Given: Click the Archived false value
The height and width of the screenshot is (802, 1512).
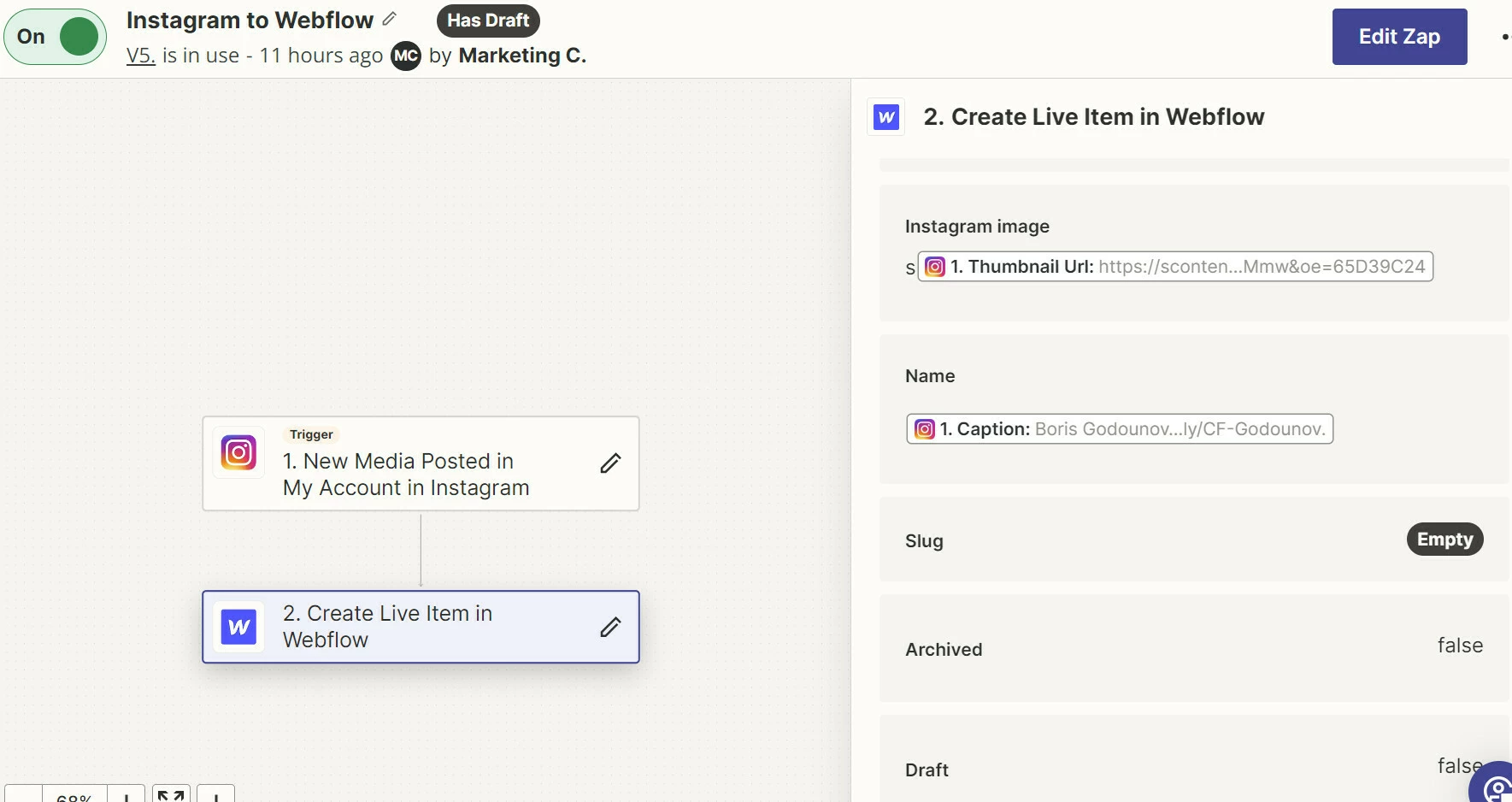Looking at the screenshot, I should [x=1460, y=646].
